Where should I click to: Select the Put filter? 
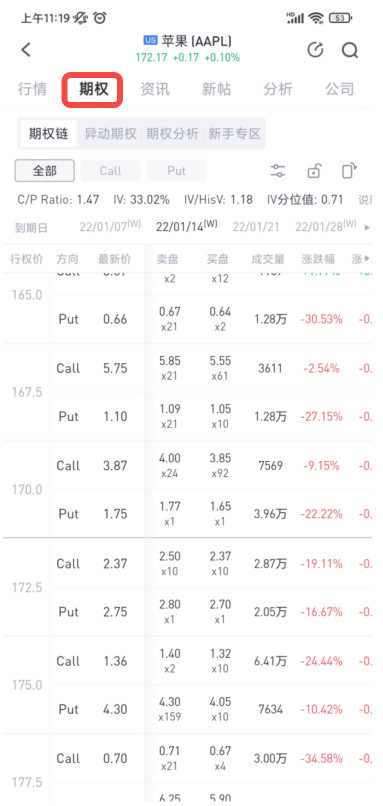(176, 171)
